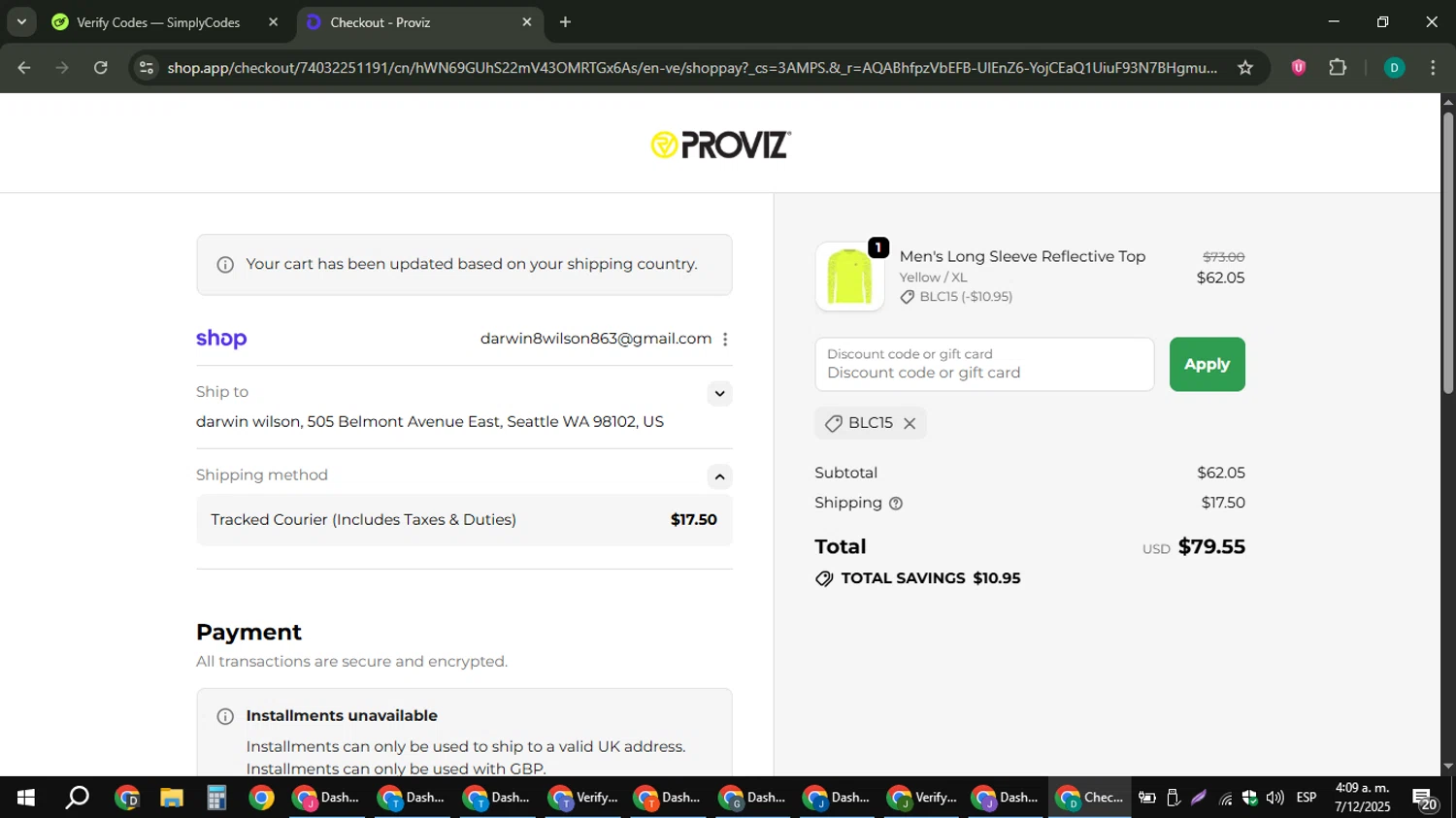Close the Verify Codes — SimplyCodes tab

[x=273, y=22]
